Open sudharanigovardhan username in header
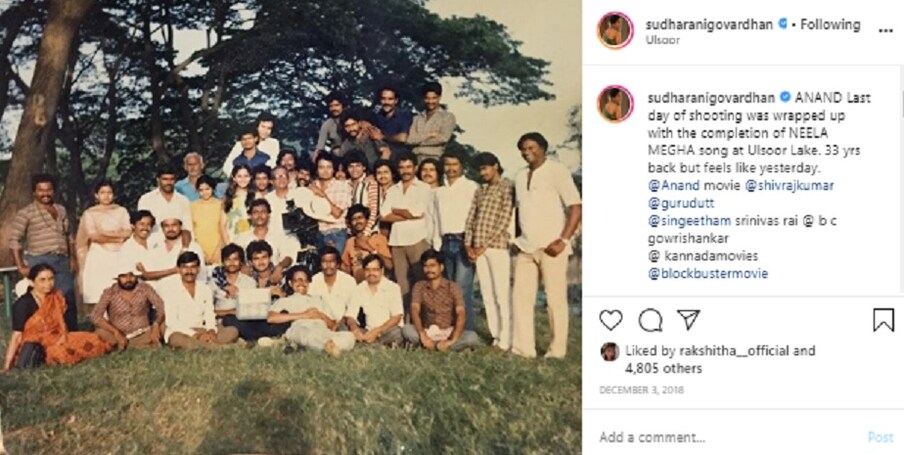Viewport: 904px width, 455px height. [x=709, y=24]
